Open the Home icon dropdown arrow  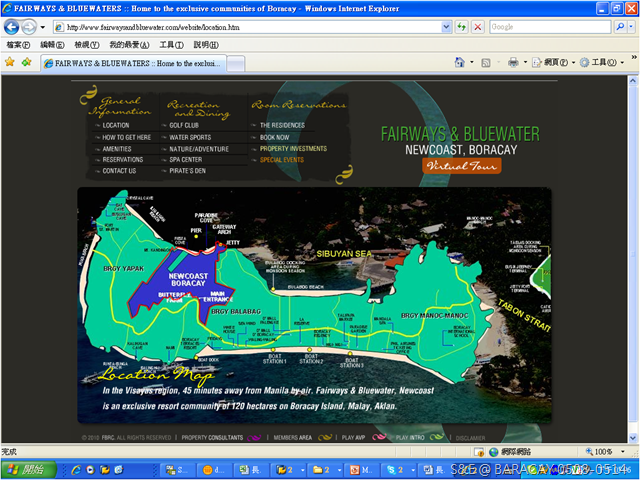[472, 62]
